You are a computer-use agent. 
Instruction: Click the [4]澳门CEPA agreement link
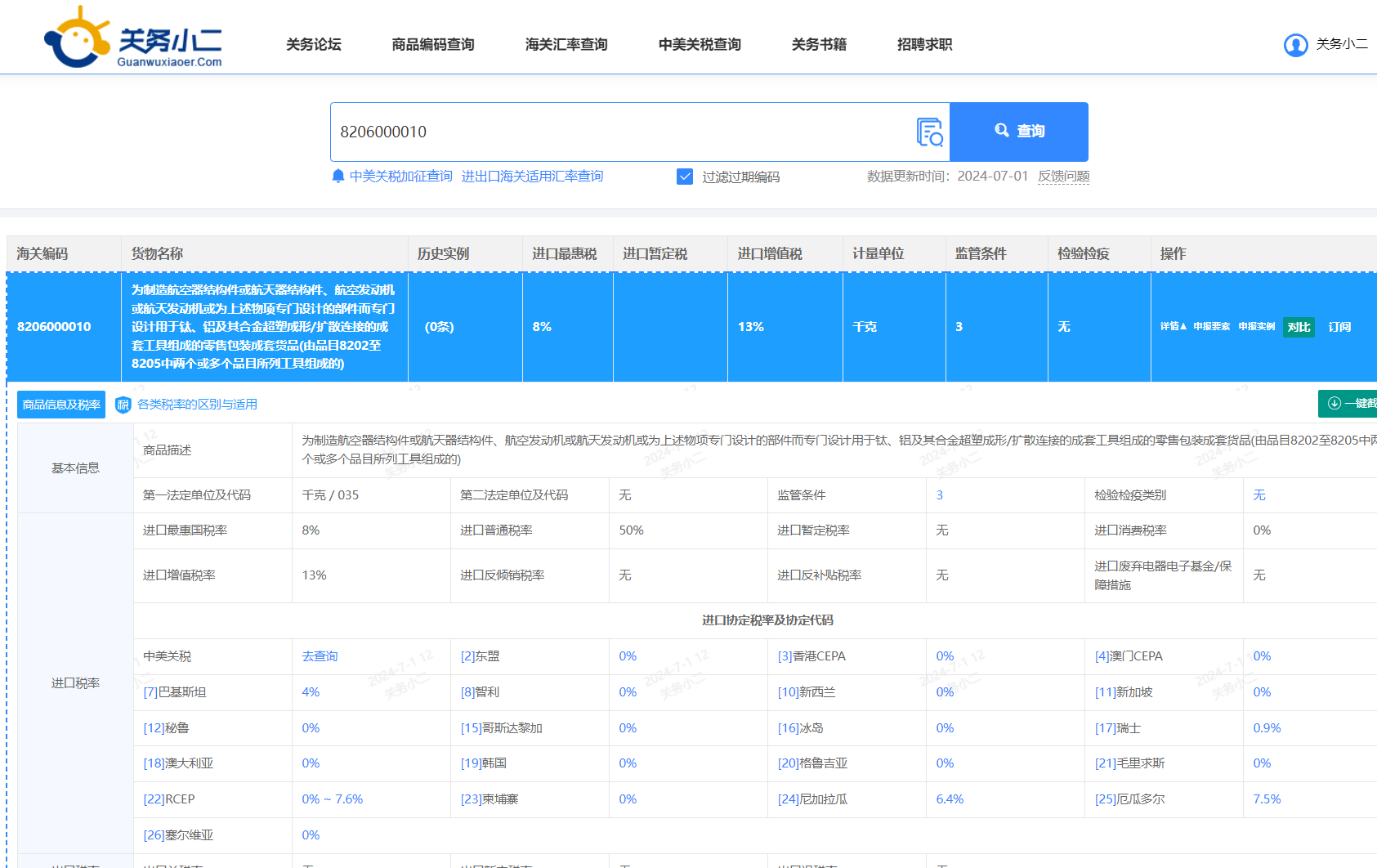pos(1129,656)
